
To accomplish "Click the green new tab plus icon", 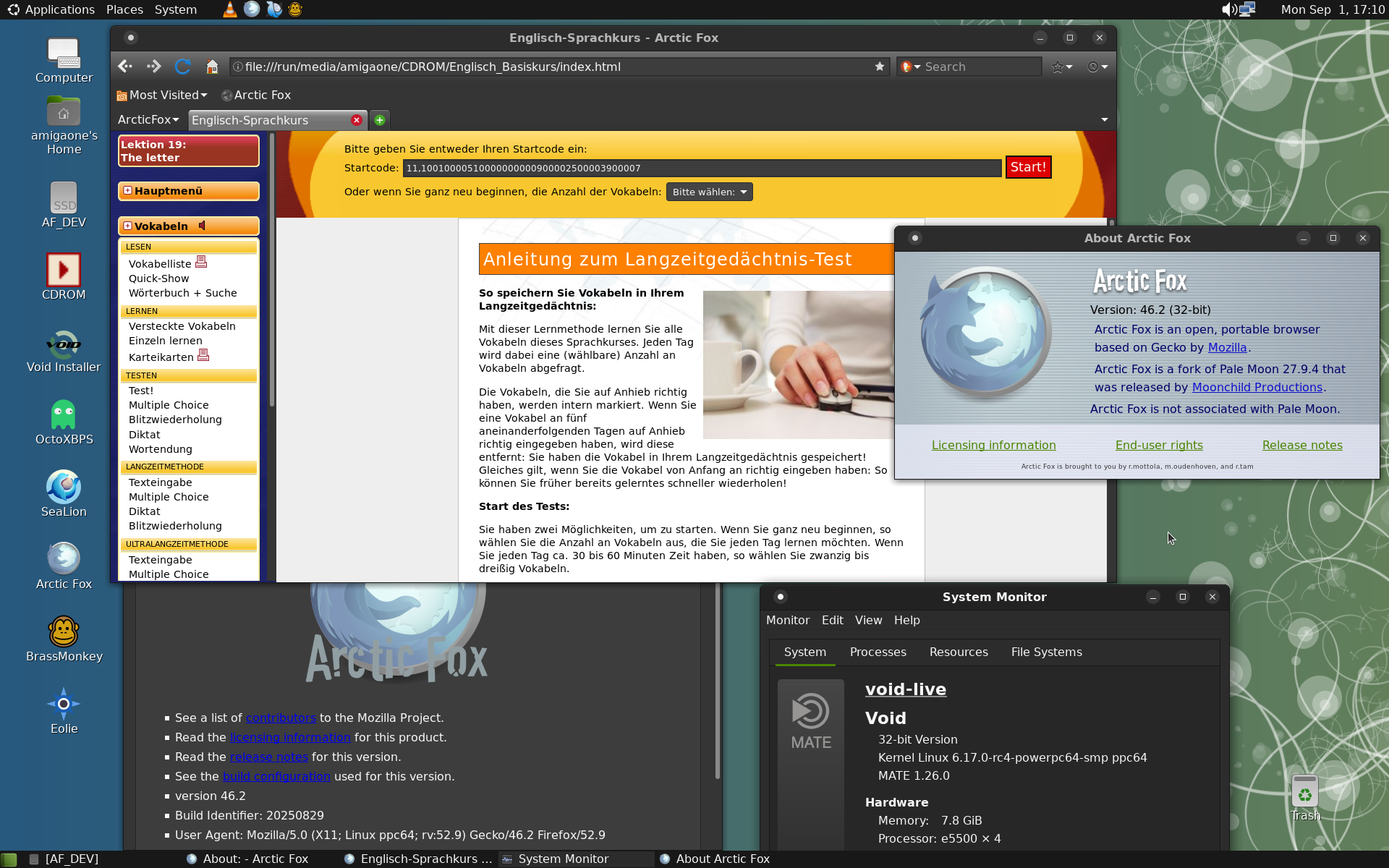I will (x=380, y=120).
